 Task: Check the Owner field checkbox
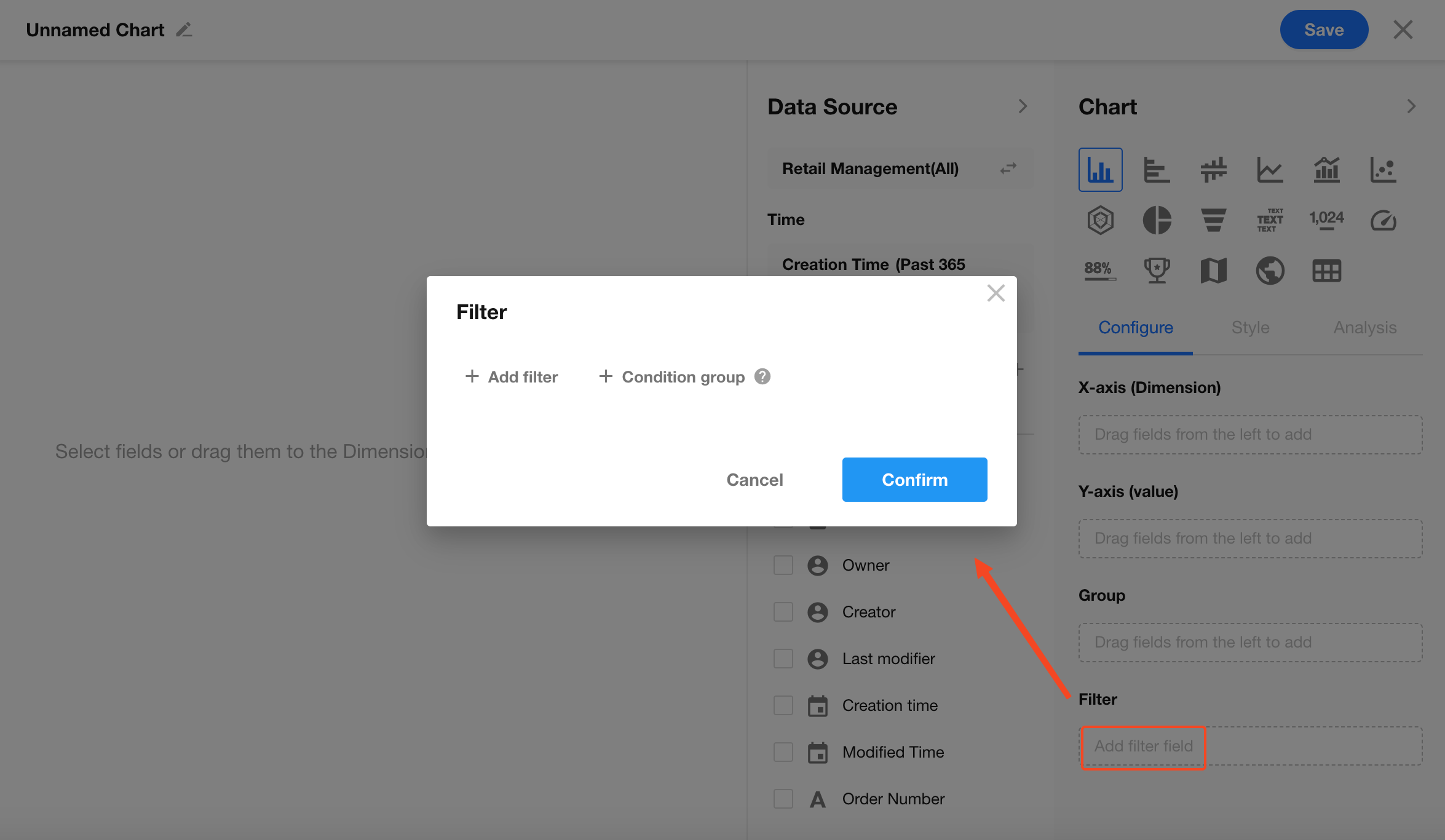tap(783, 565)
